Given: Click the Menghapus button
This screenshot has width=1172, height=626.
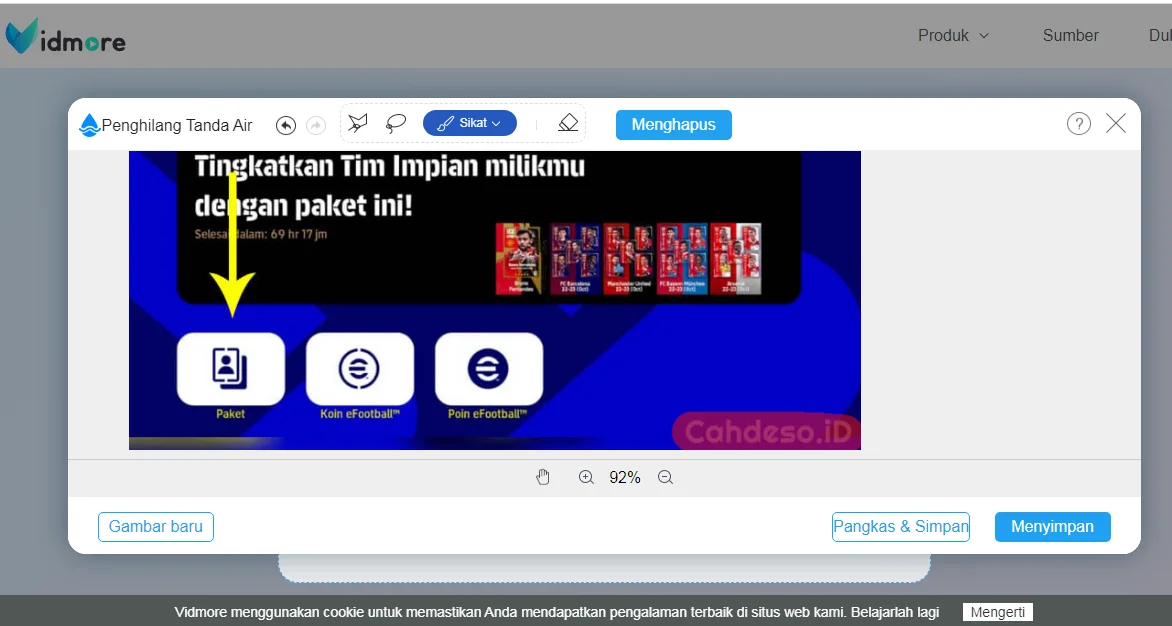Looking at the screenshot, I should (x=673, y=125).
